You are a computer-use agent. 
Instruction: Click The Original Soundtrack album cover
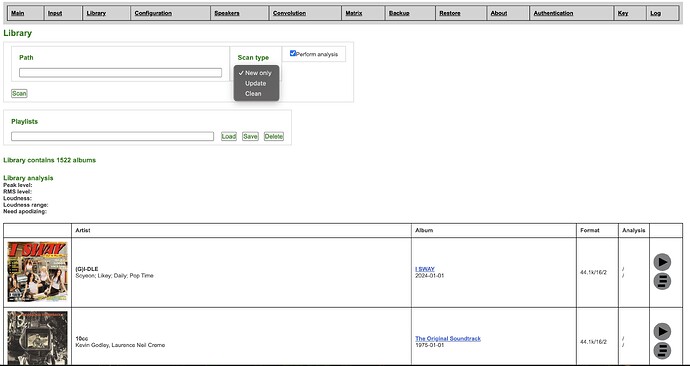(37, 338)
